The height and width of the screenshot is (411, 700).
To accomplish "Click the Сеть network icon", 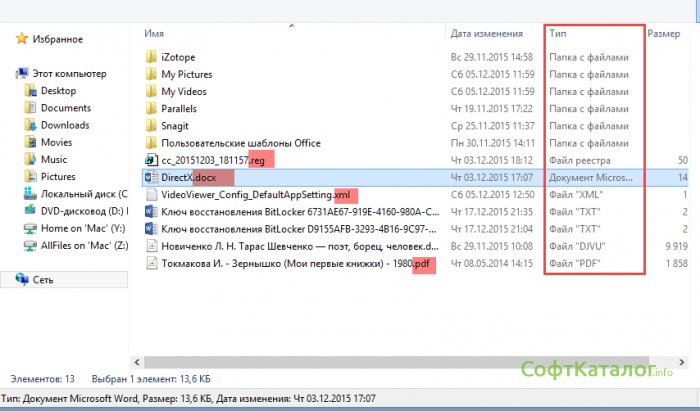I will point(23,280).
